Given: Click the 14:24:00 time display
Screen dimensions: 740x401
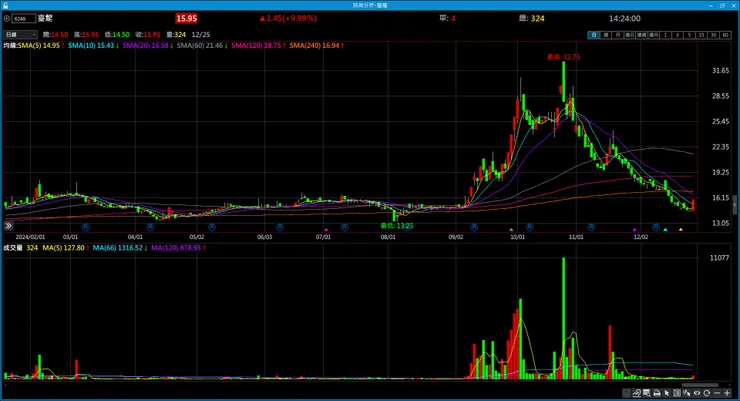Looking at the screenshot, I should (624, 19).
